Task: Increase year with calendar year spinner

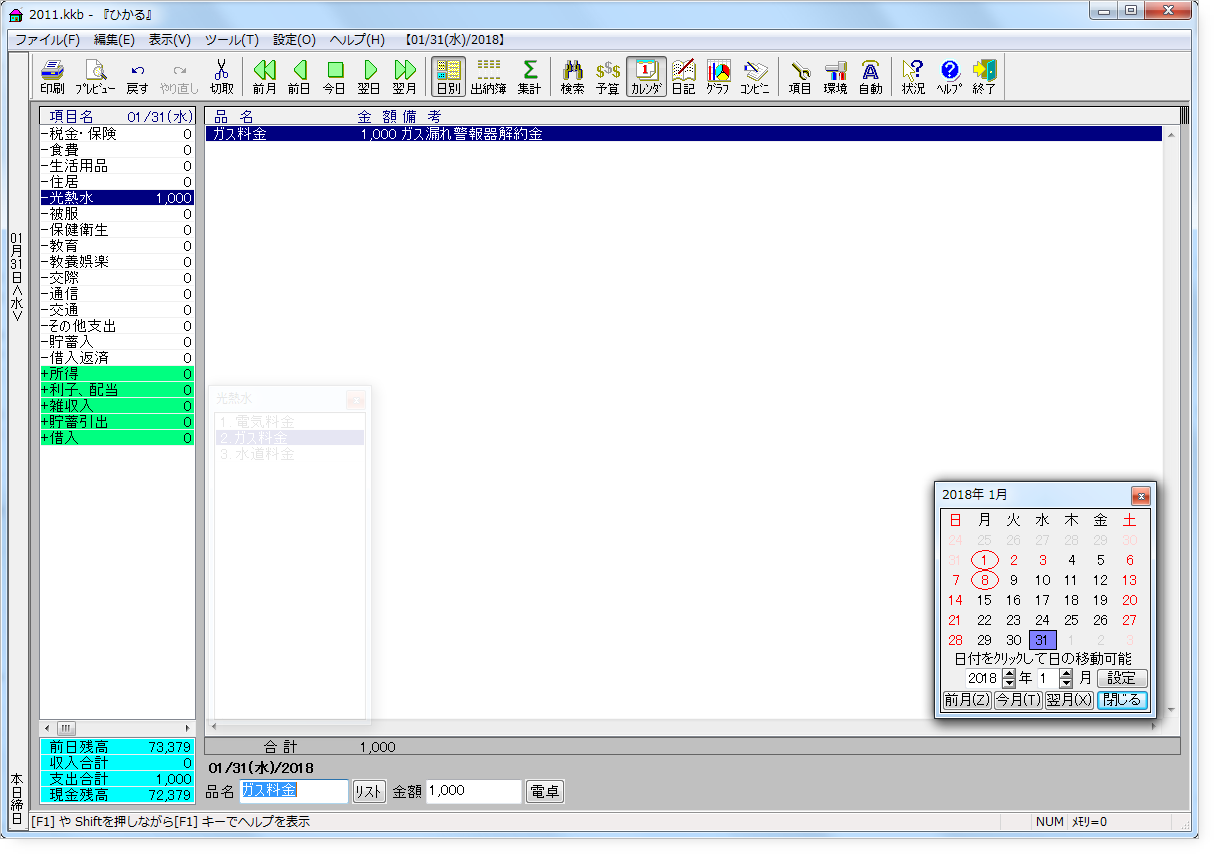Action: (x=1008, y=673)
